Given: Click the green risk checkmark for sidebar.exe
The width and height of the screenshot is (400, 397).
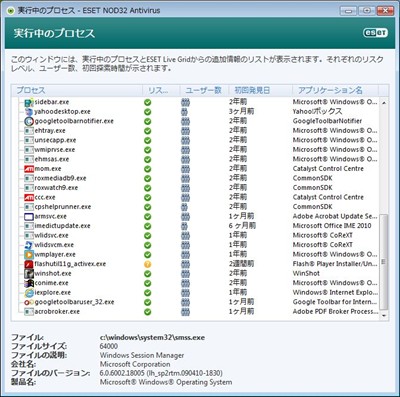Looking at the screenshot, I should (147, 102).
